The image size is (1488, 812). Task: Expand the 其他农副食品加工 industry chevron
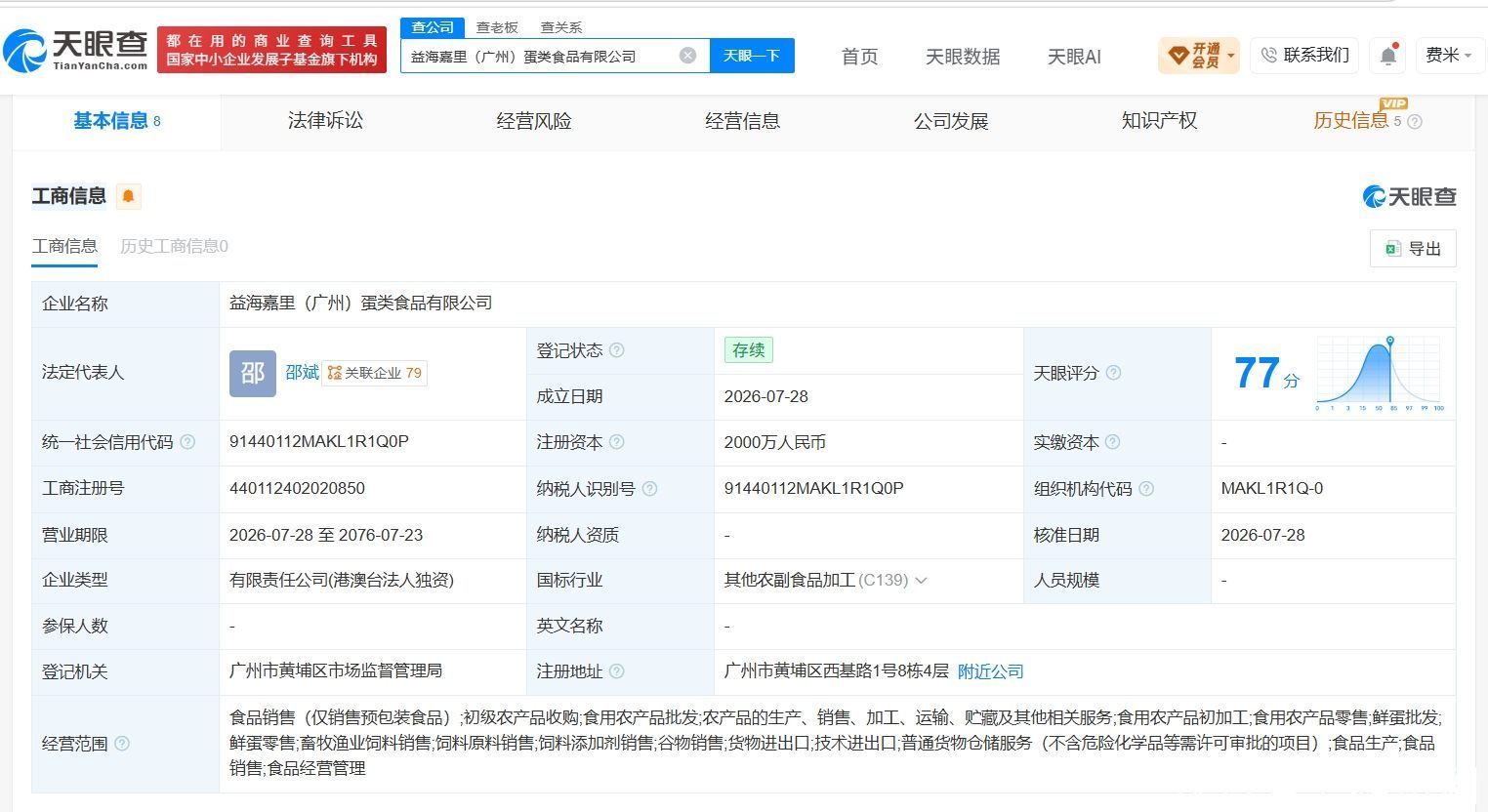pyautogui.click(x=921, y=581)
